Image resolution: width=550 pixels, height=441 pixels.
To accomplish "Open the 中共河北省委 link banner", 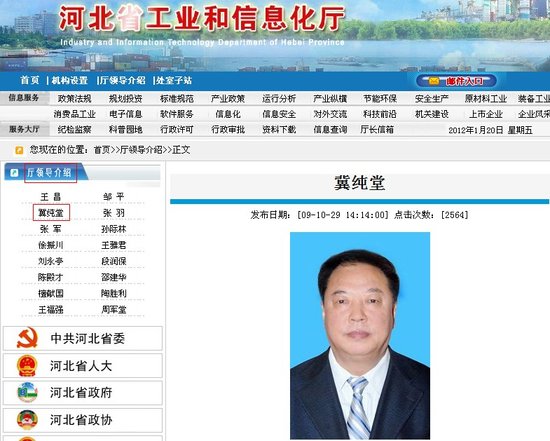I will click(x=83, y=338).
